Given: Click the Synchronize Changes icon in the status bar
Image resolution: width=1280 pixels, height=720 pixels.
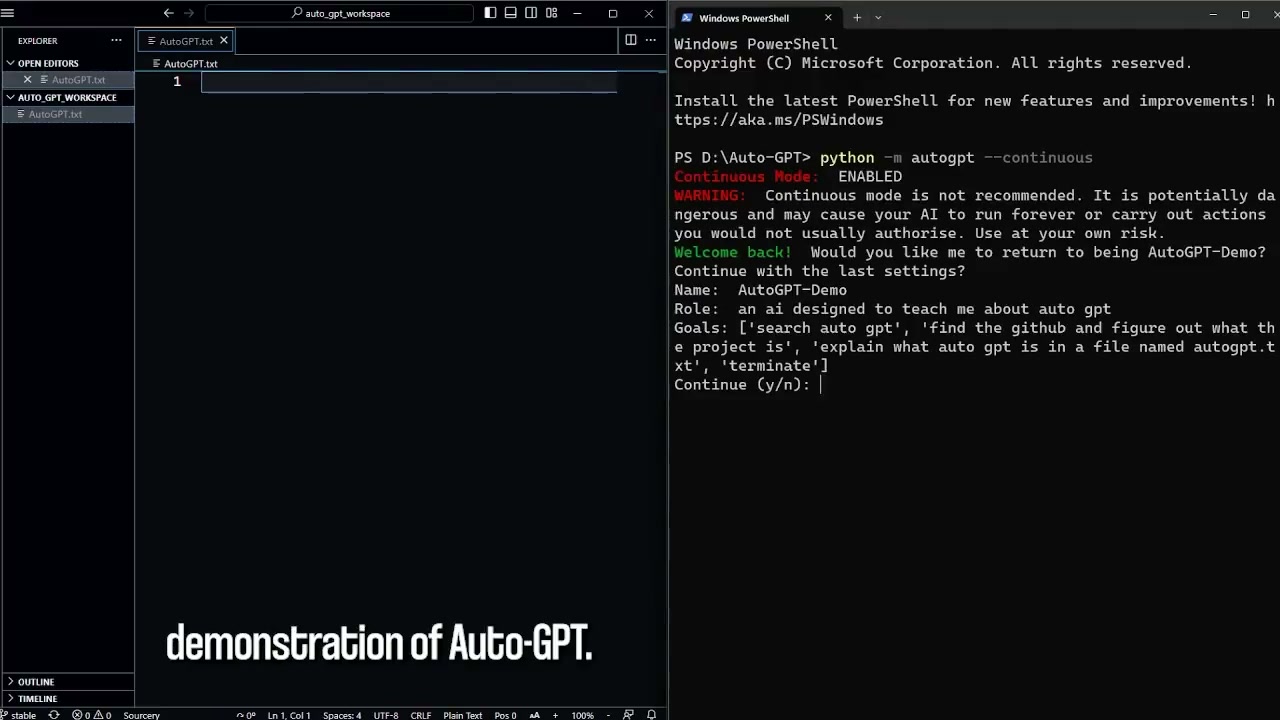Looking at the screenshot, I should [54, 715].
